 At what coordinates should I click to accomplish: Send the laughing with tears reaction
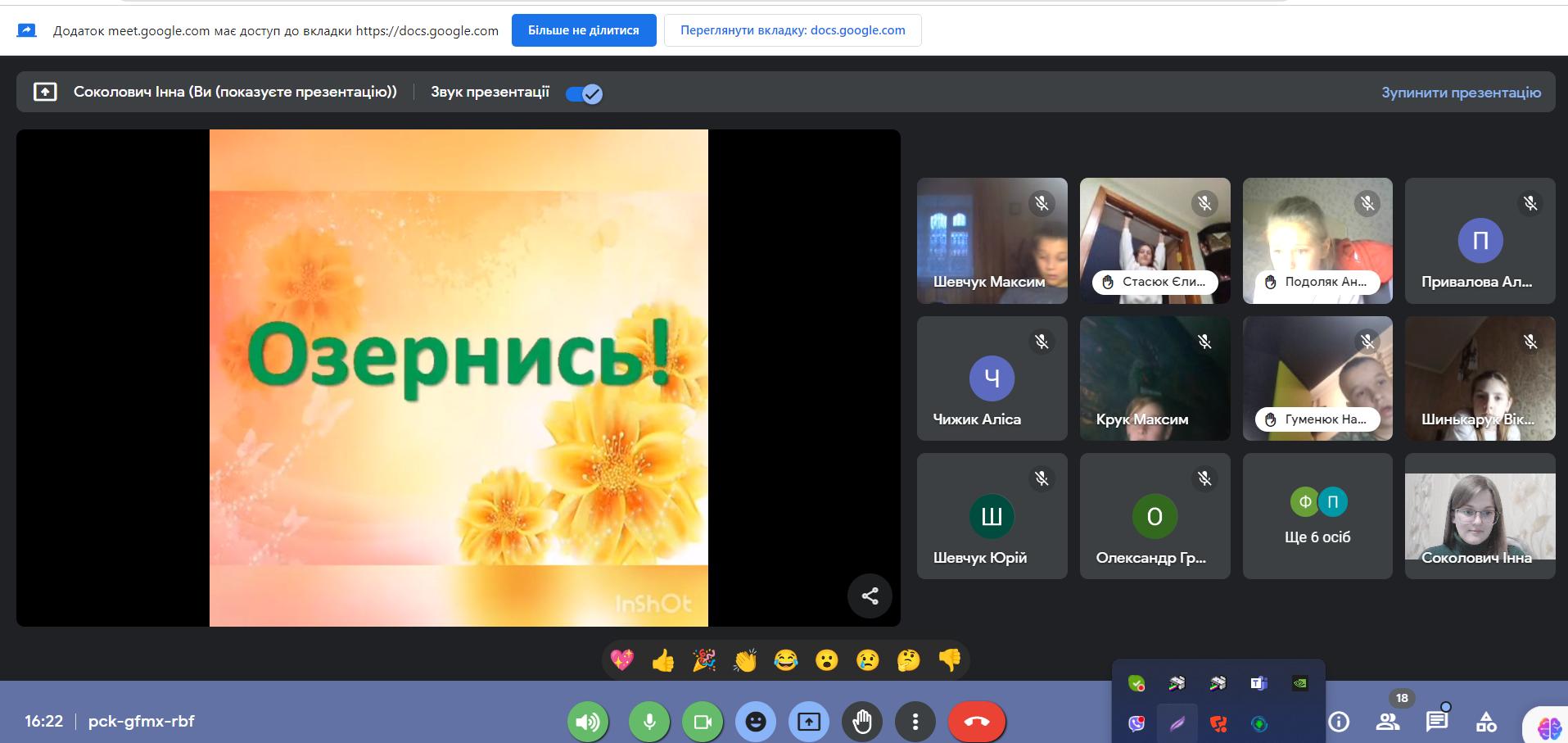point(786,659)
